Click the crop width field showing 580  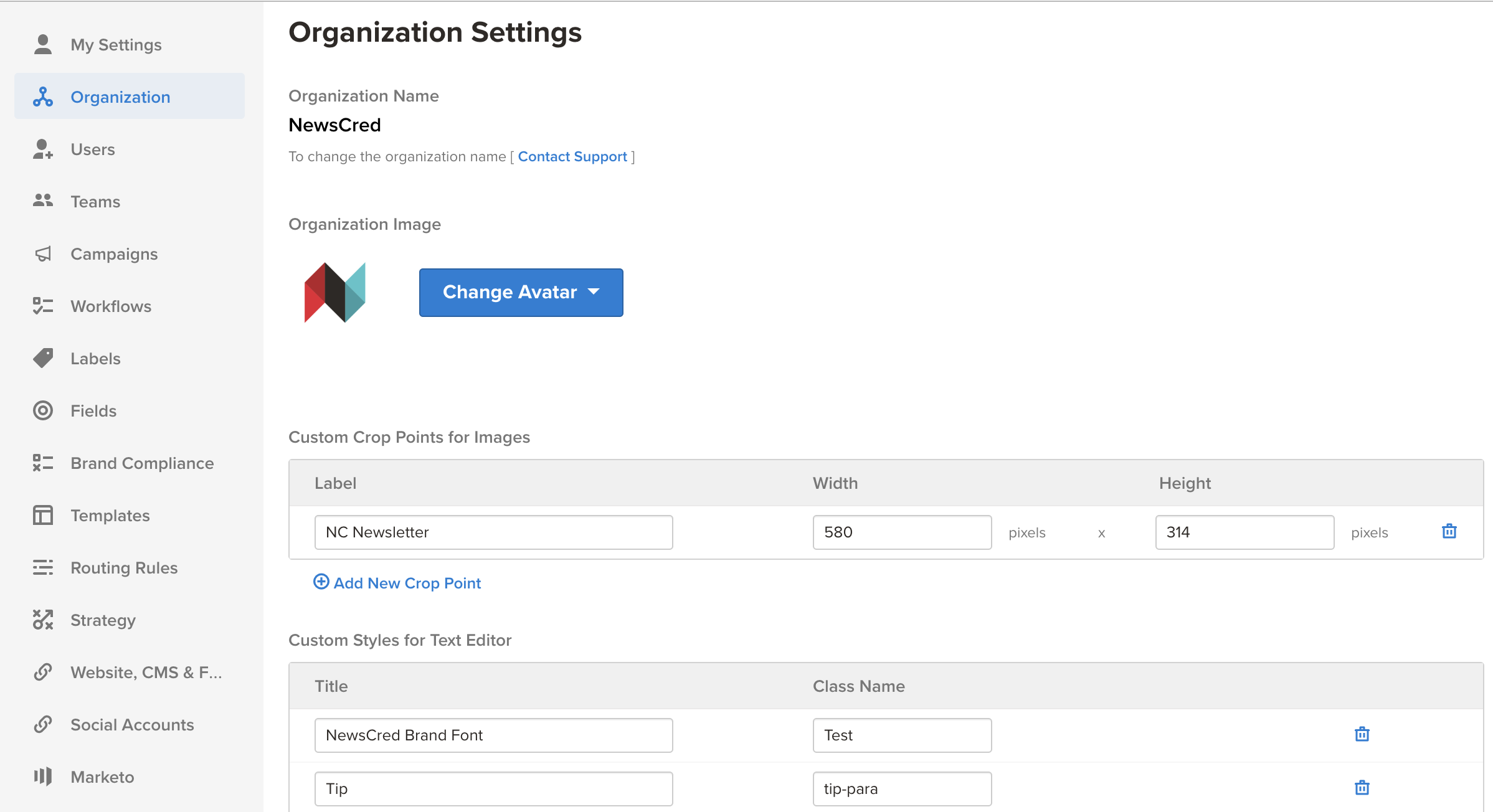point(903,532)
